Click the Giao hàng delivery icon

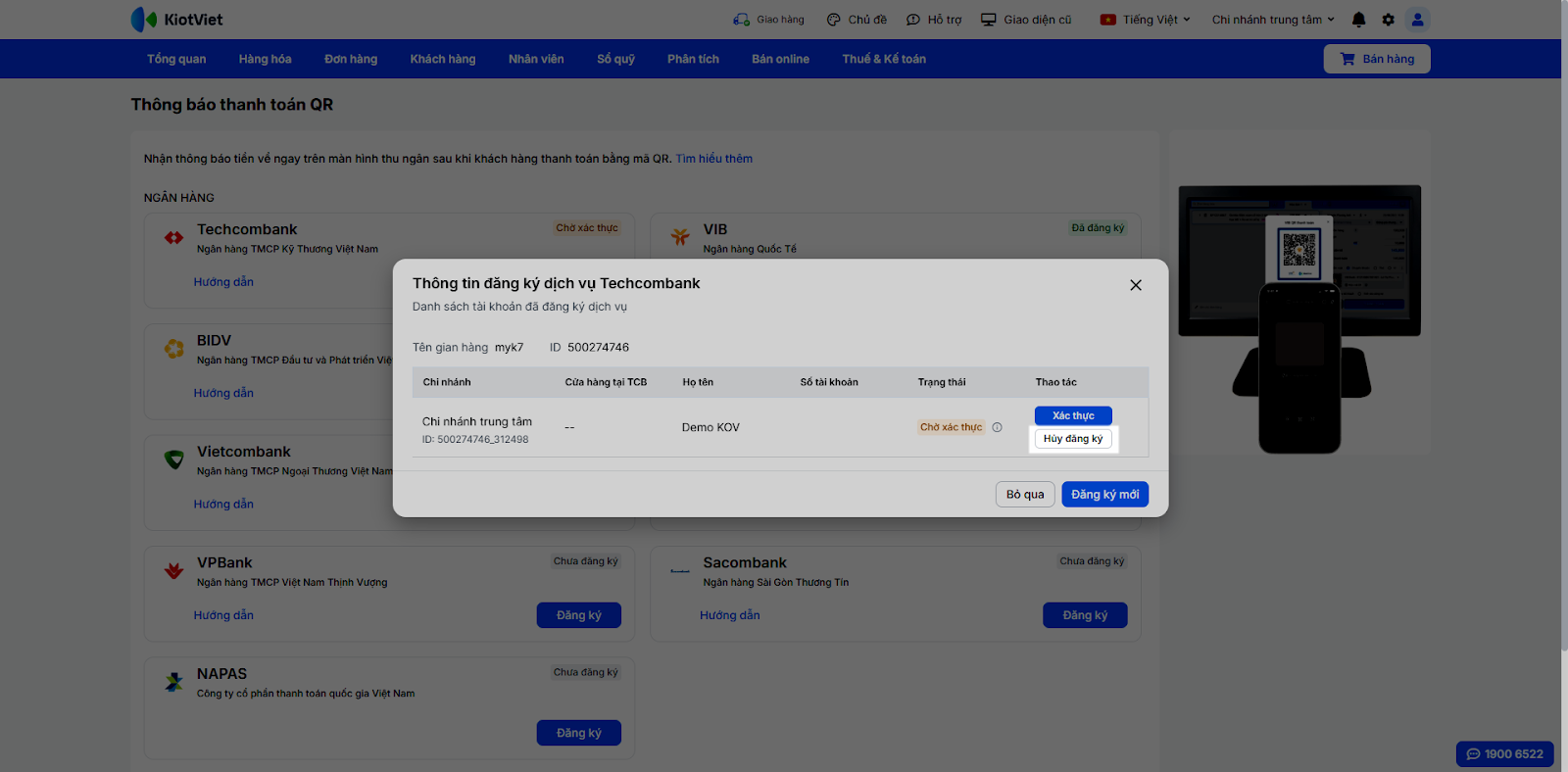click(x=742, y=20)
